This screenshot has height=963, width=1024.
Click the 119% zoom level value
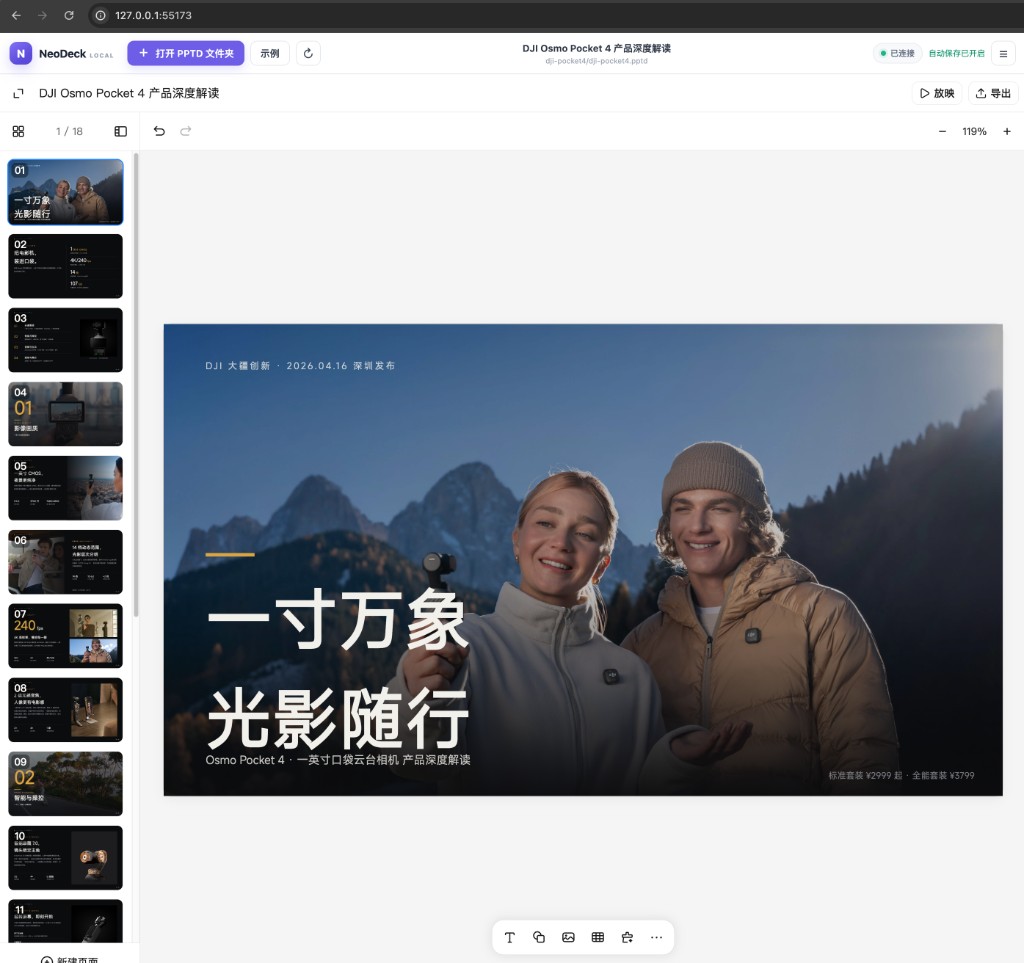[x=974, y=131]
